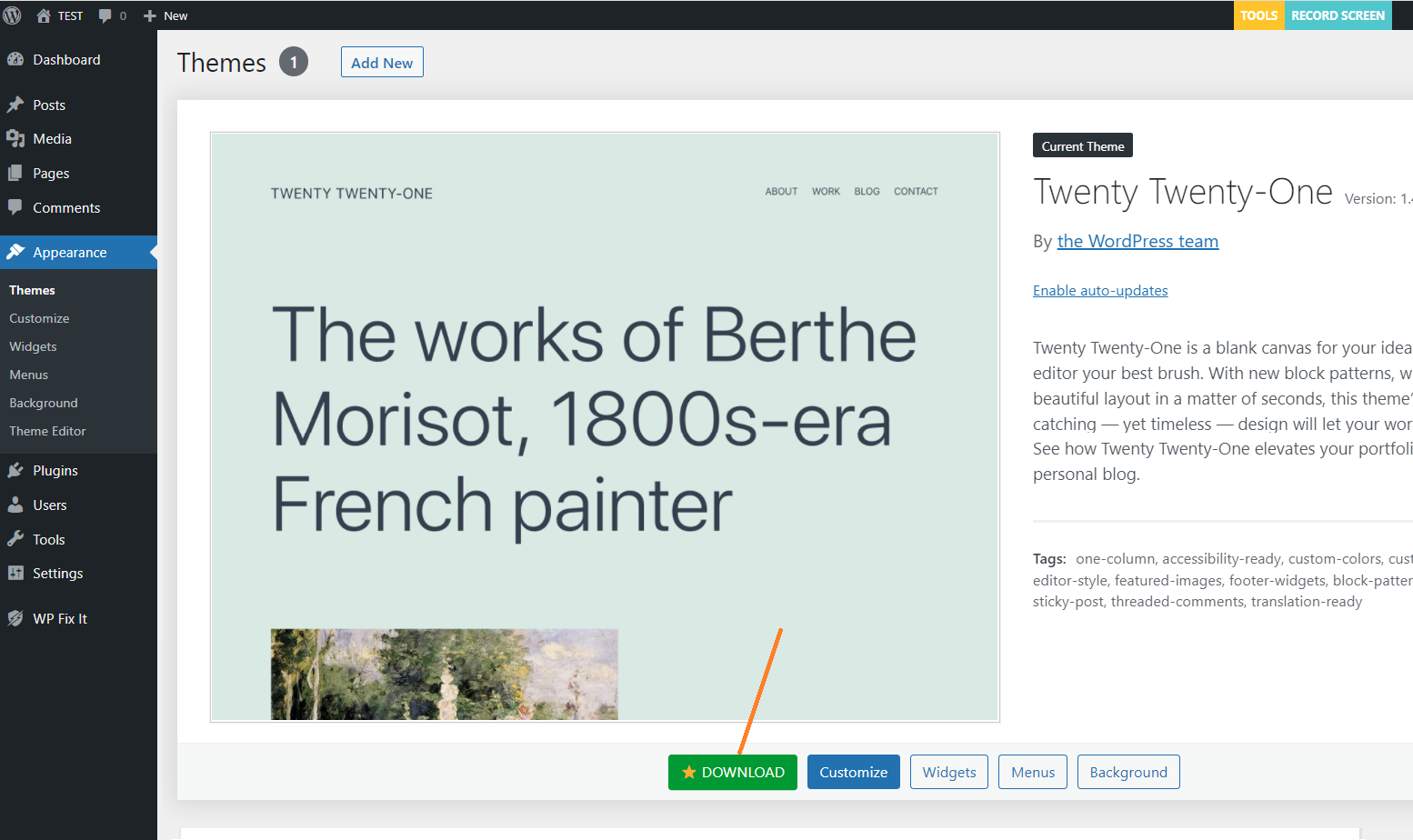Open the Comments menu

78,207
